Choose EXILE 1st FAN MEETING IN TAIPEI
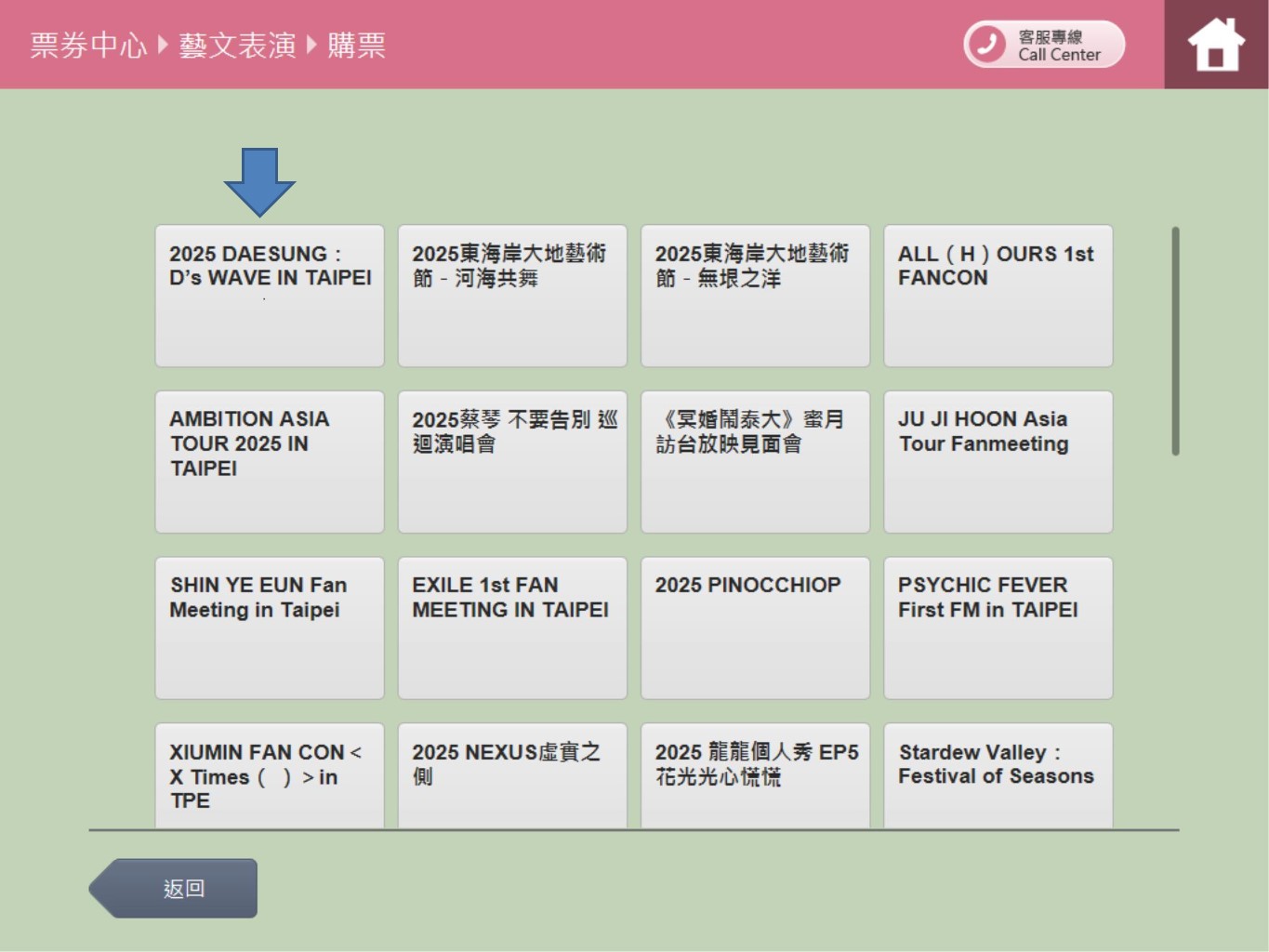The image size is (1269, 952). click(511, 626)
